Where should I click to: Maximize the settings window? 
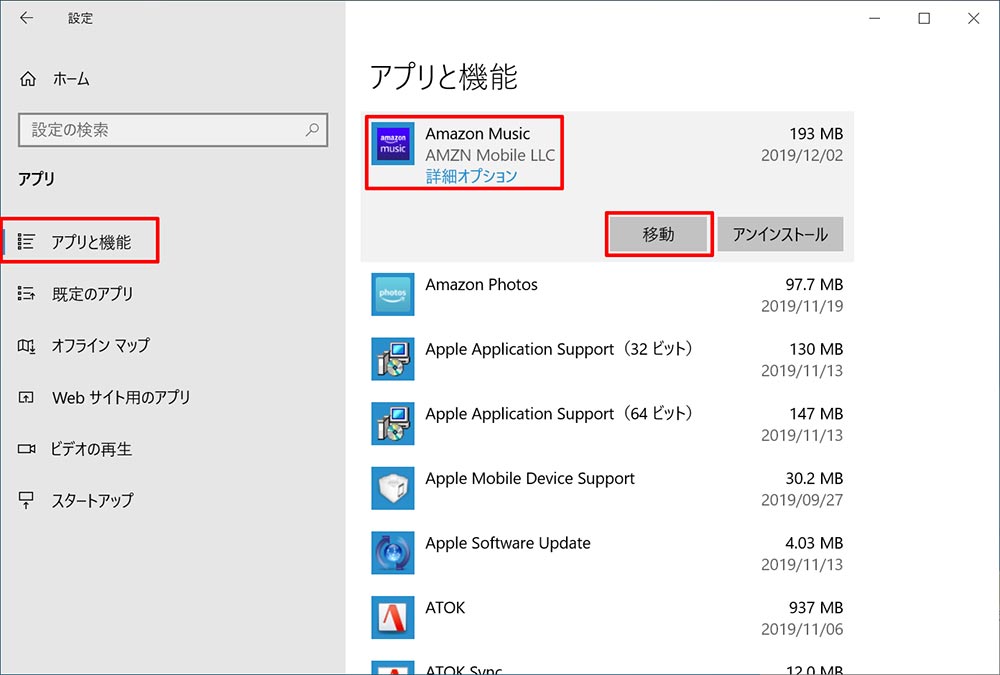pyautogui.click(x=923, y=18)
